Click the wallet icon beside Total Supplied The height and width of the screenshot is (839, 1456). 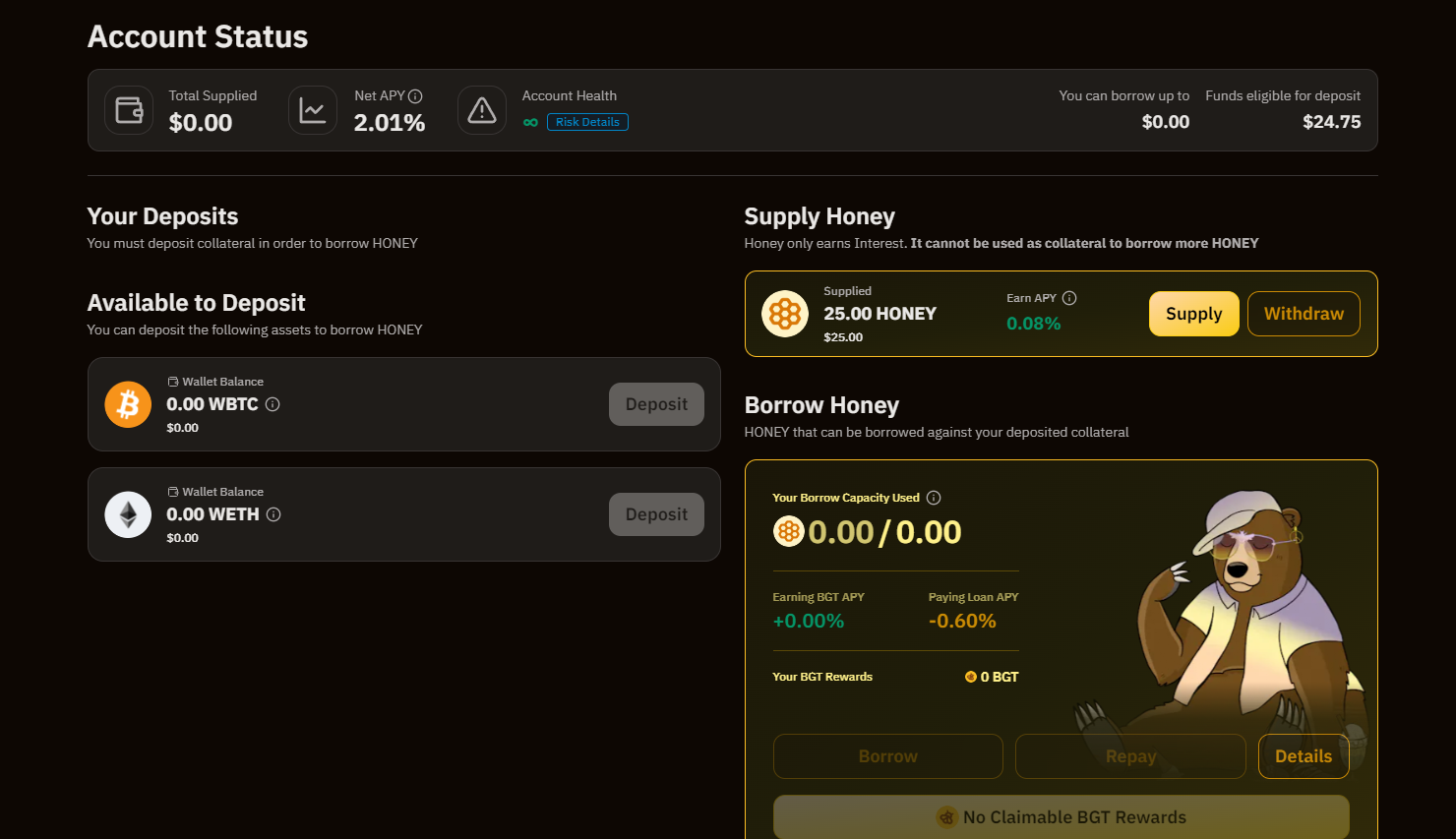point(129,110)
